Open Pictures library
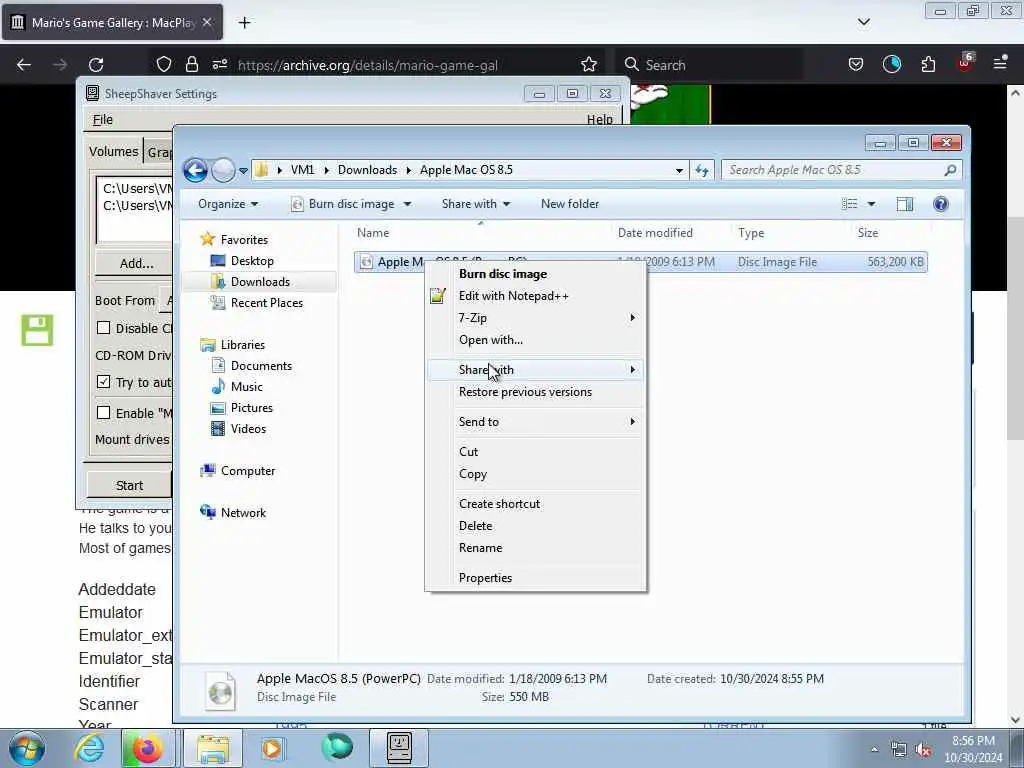This screenshot has height=768, width=1024. [251, 408]
